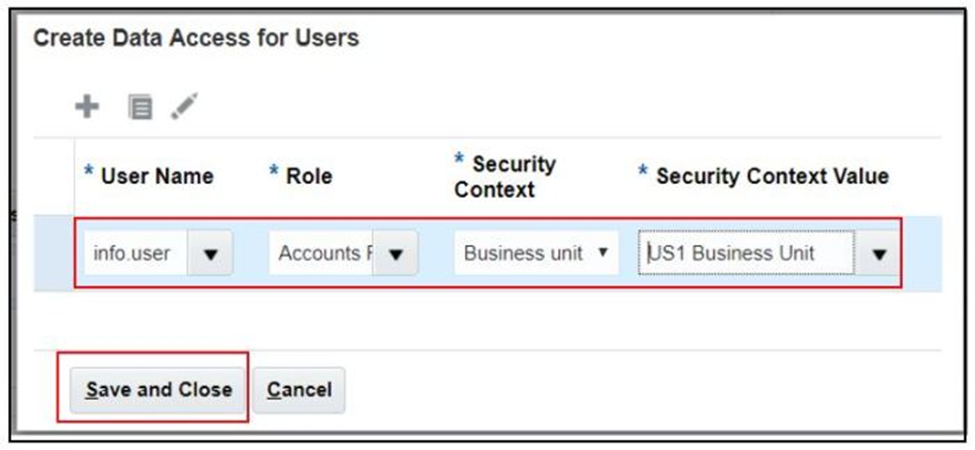This screenshot has width=975, height=450.
Task: Add a new row with plus icon
Action: 87,107
